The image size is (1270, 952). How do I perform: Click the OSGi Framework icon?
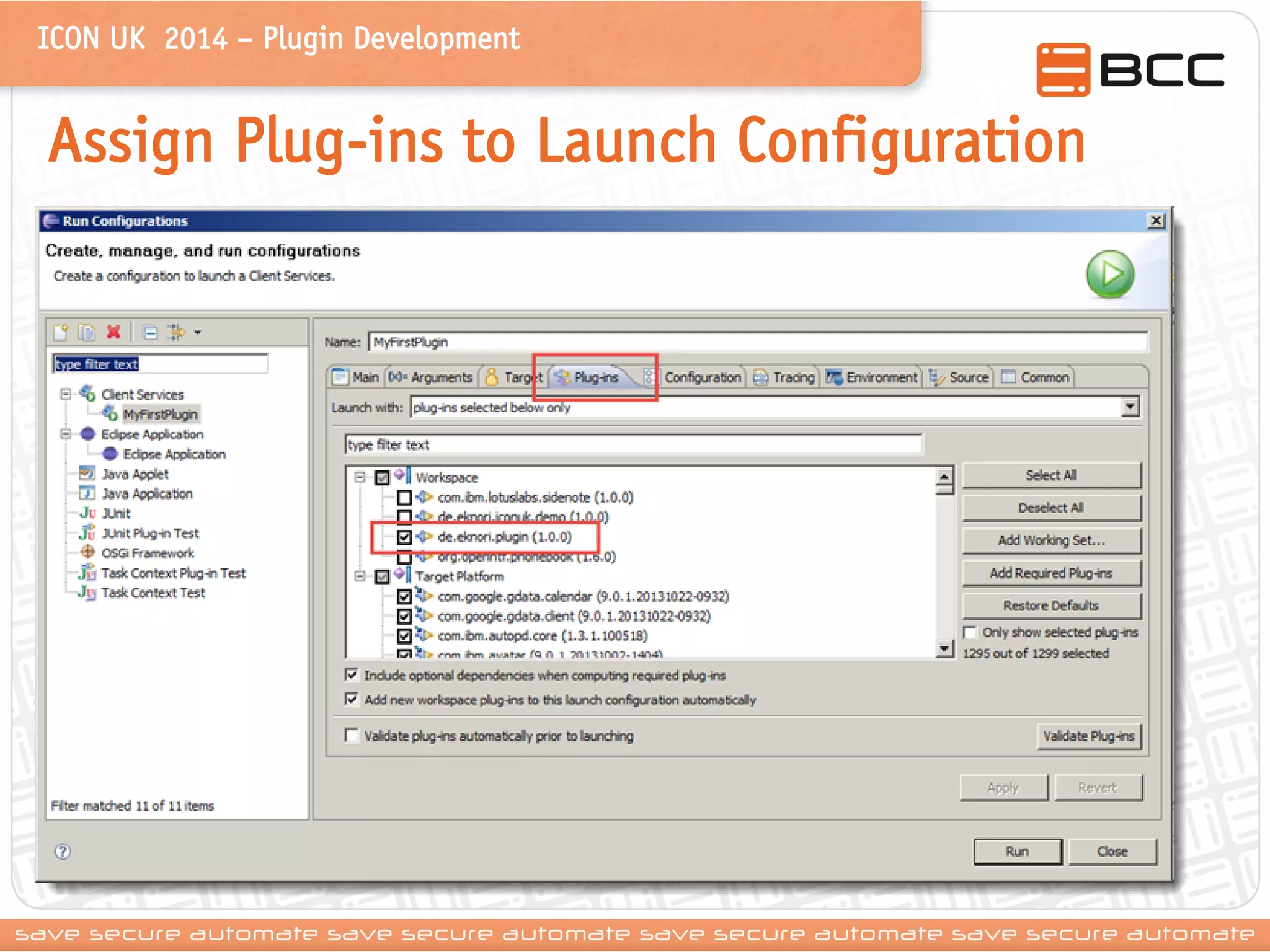[x=87, y=552]
